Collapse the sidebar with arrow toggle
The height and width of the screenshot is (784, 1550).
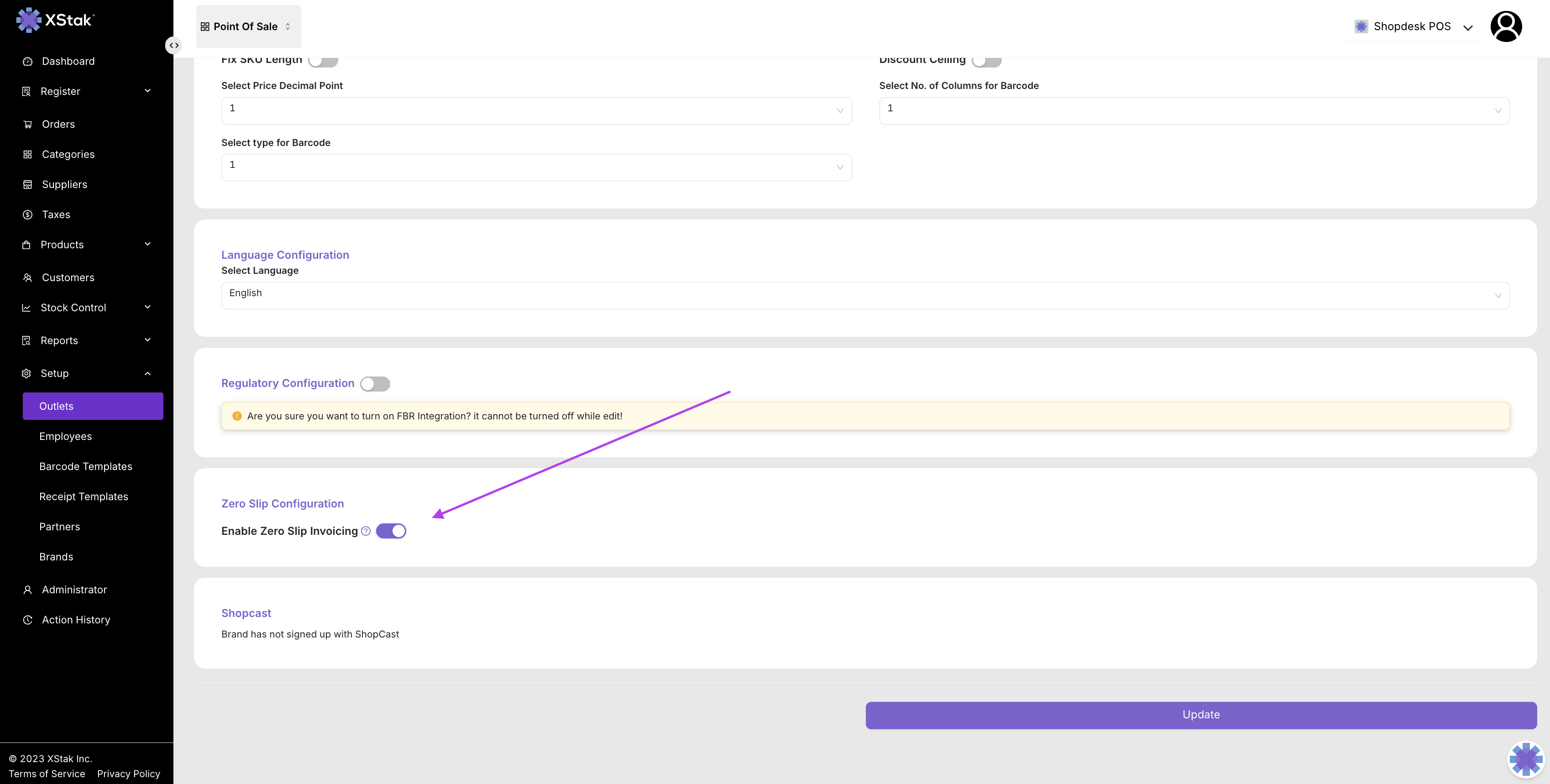(x=173, y=45)
